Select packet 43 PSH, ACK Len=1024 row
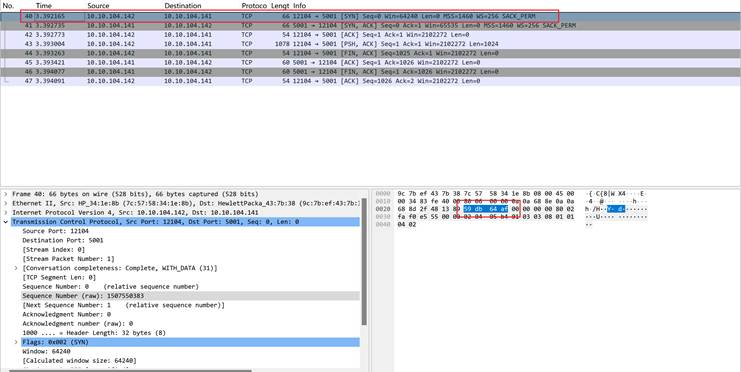The image size is (741, 372). [x=370, y=44]
